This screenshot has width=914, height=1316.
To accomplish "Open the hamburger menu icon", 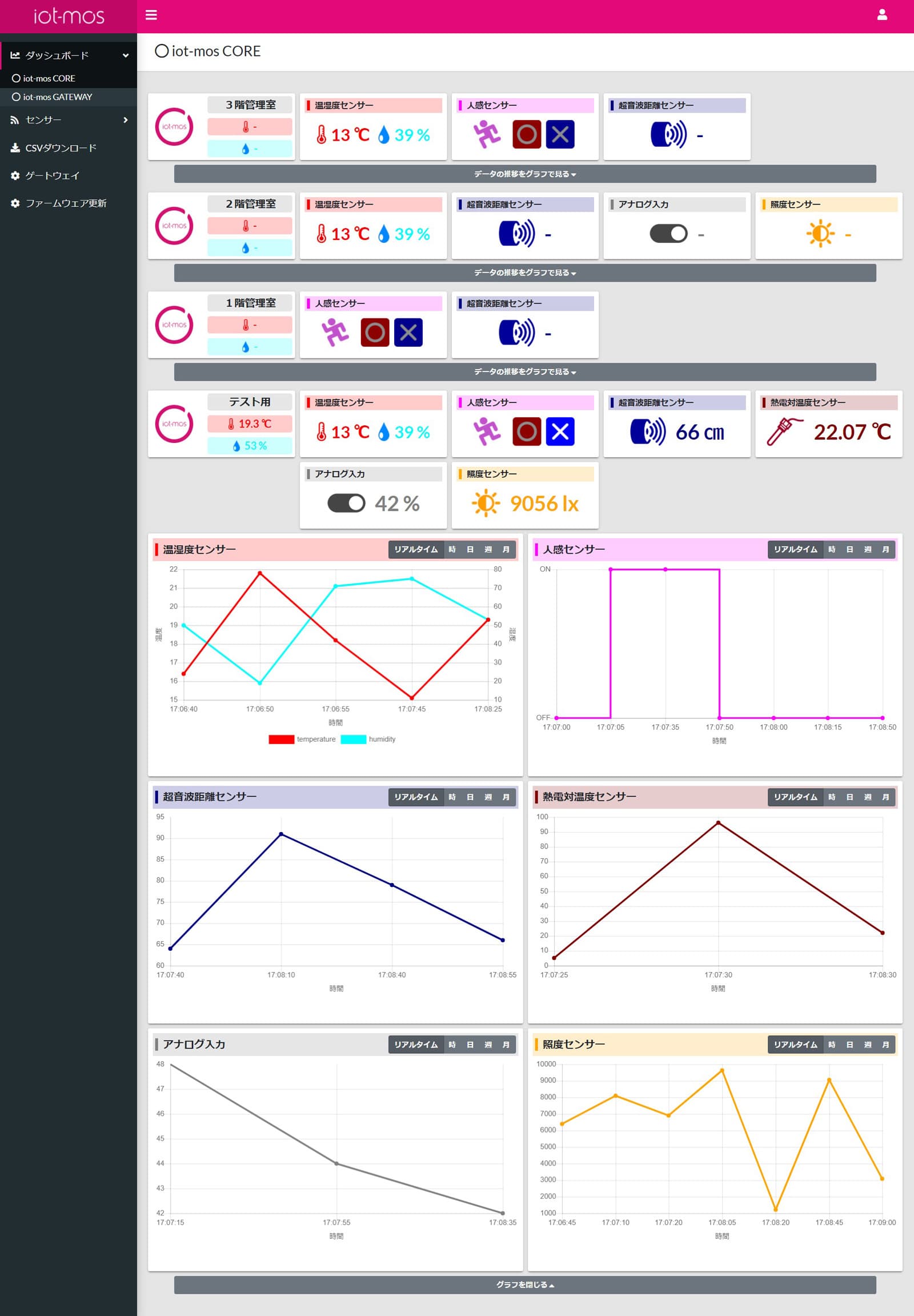I will (151, 15).
